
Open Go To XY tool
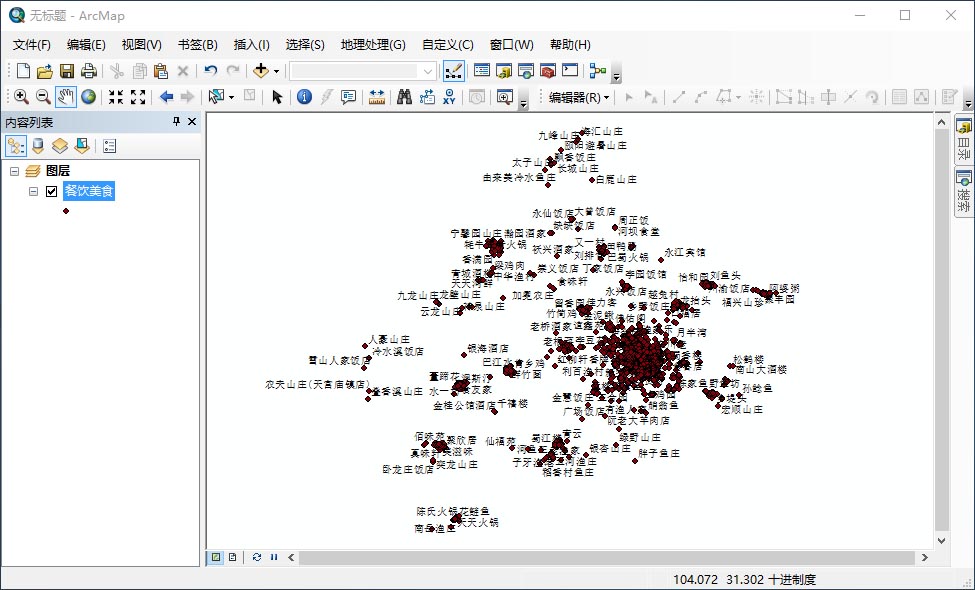click(x=449, y=97)
